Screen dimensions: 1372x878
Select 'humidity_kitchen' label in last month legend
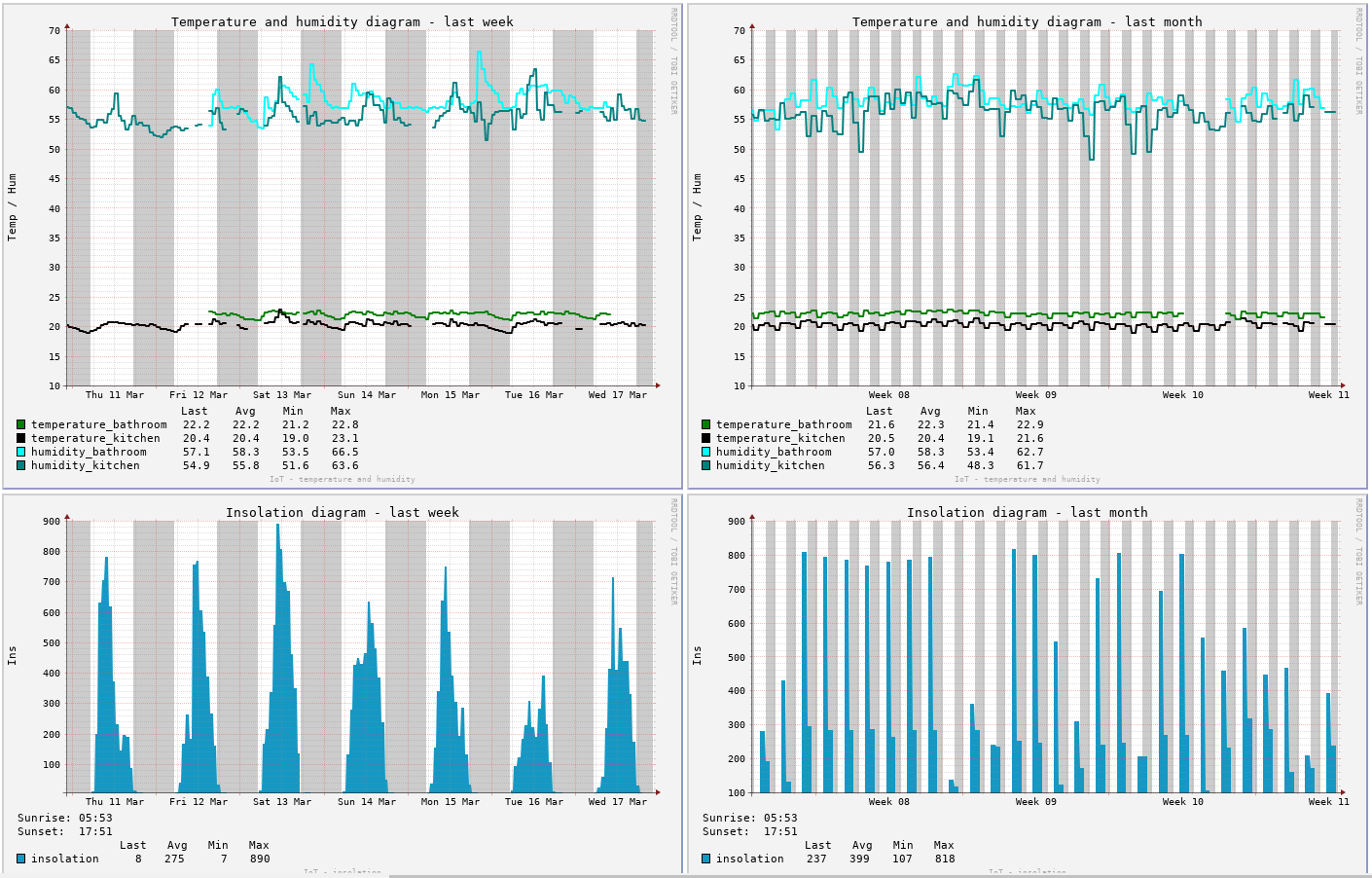coord(771,465)
